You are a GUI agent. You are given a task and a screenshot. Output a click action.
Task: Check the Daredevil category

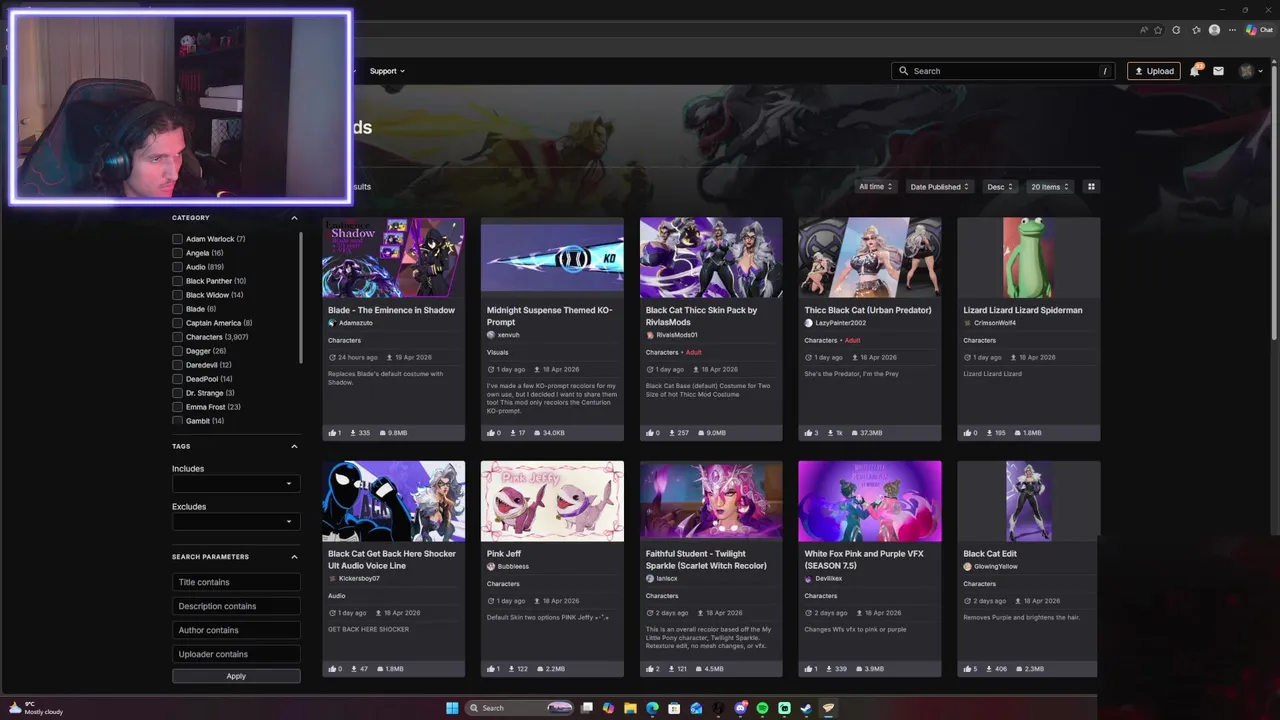point(177,365)
